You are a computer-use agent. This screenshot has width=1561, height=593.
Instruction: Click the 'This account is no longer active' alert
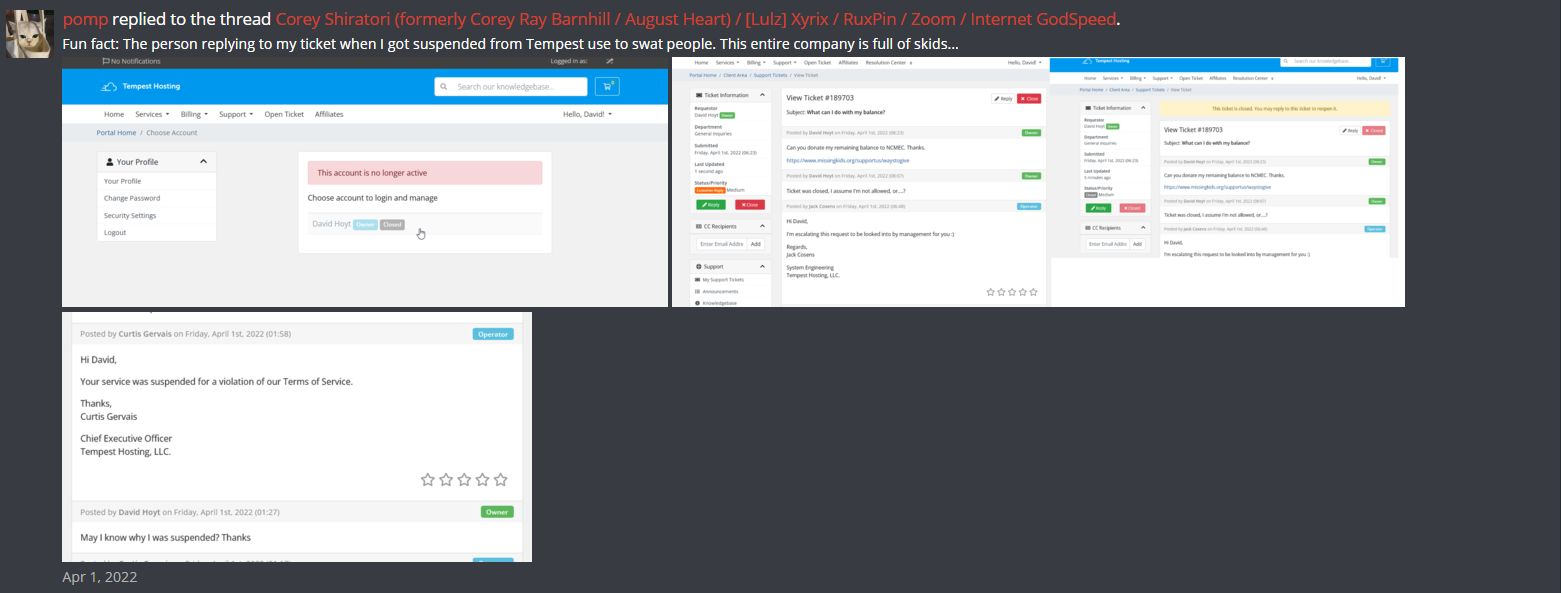click(x=425, y=173)
